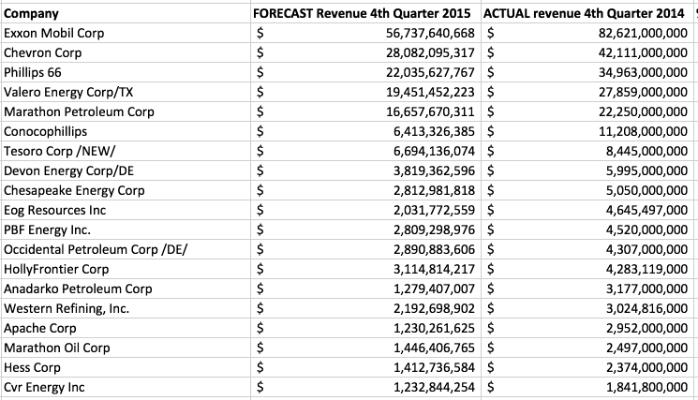Image resolution: width=698 pixels, height=400 pixels.
Task: Click the FORECAST Revenue 4th Quarter 2015 header
Action: (364, 14)
